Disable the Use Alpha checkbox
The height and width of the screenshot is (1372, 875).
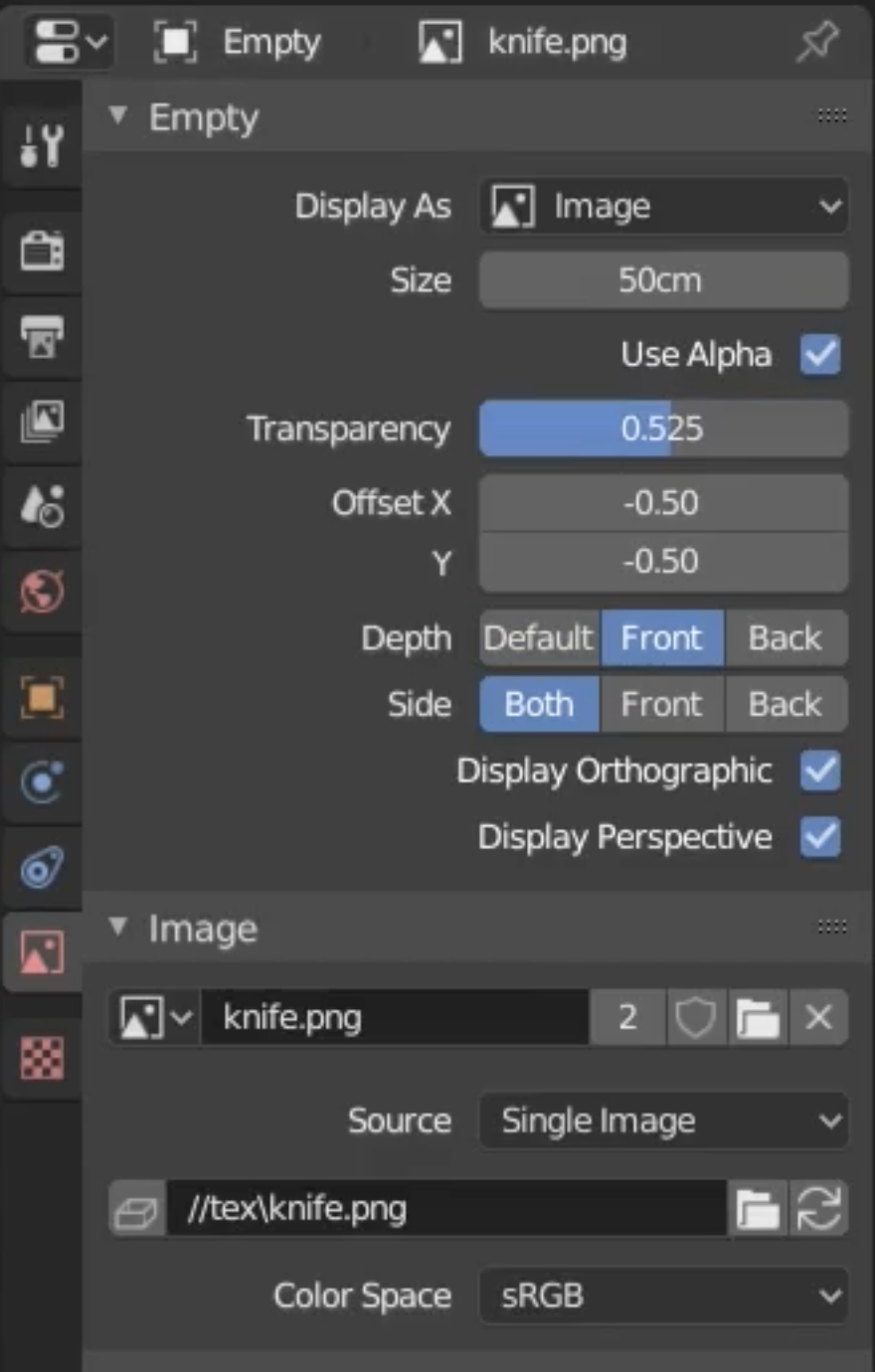tap(820, 354)
